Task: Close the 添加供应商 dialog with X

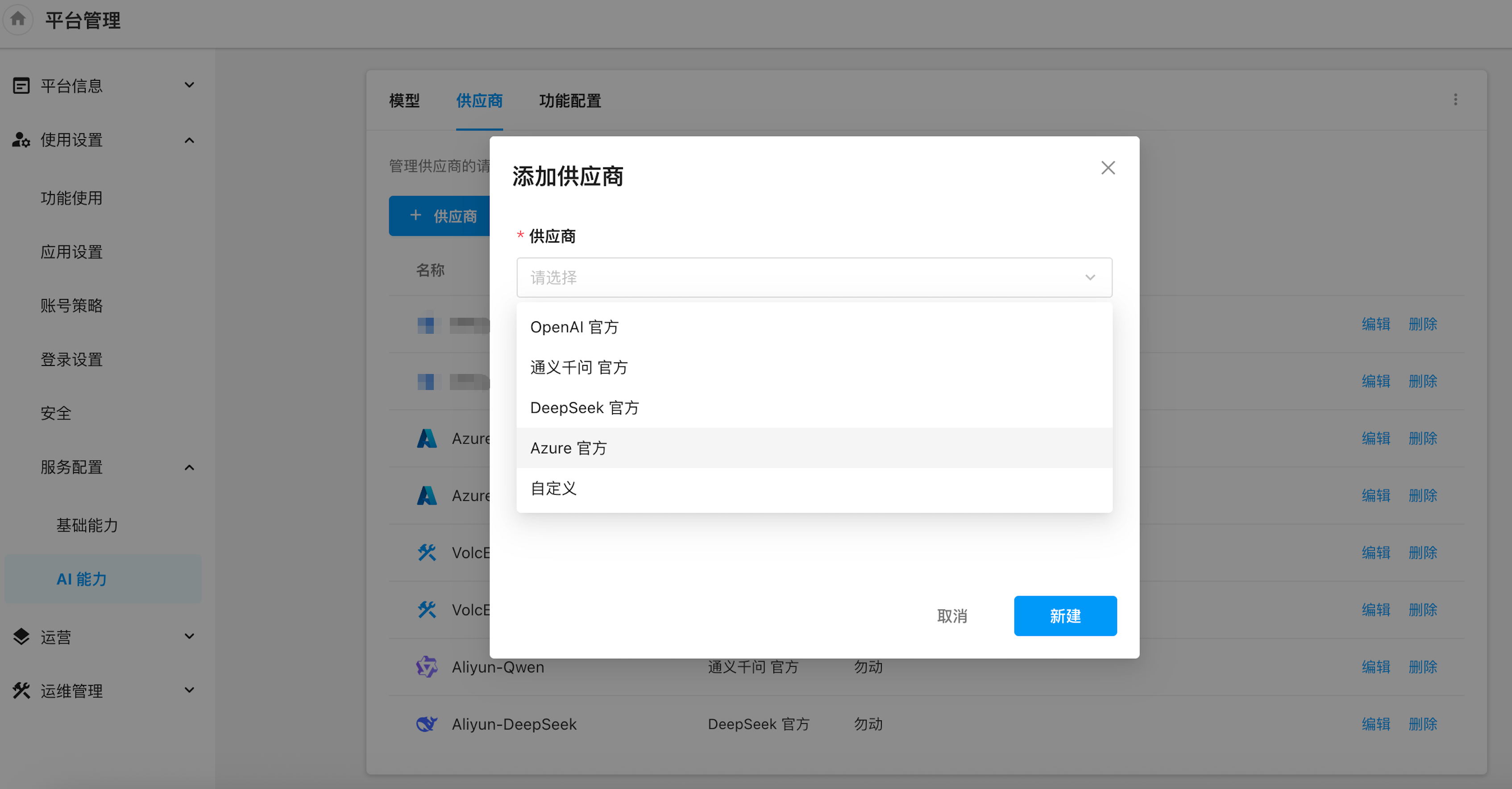Action: pos(1108,168)
